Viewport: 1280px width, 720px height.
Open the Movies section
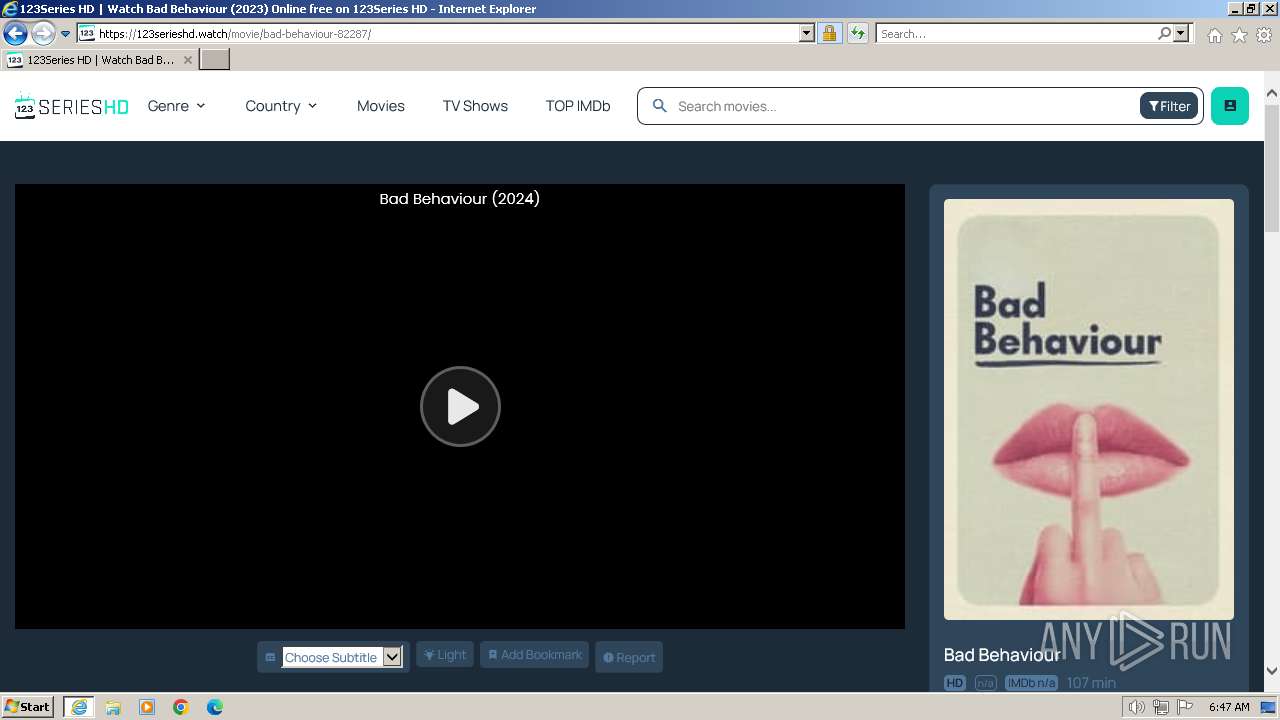381,106
